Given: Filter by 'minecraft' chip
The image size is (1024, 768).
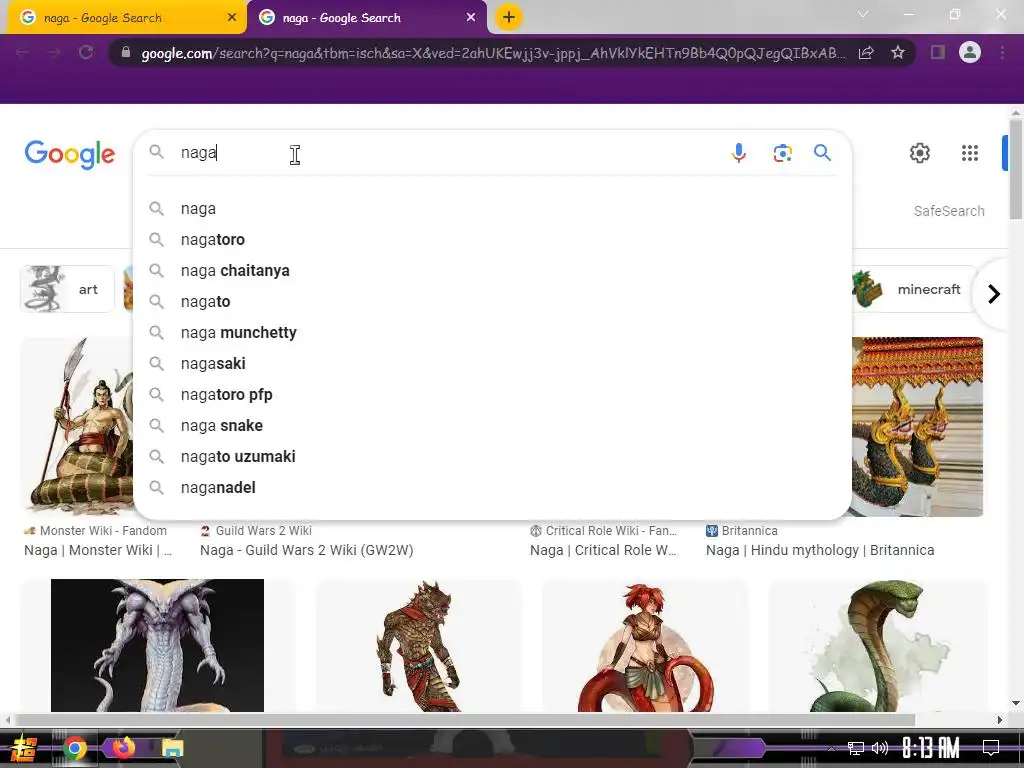Looking at the screenshot, I should pyautogui.click(x=914, y=289).
